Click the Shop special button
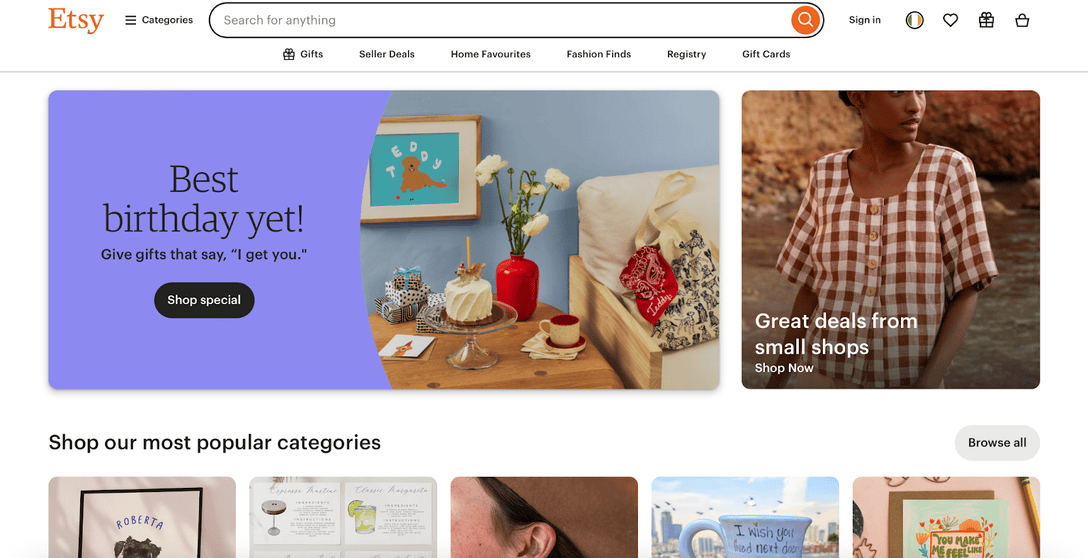 [204, 300]
